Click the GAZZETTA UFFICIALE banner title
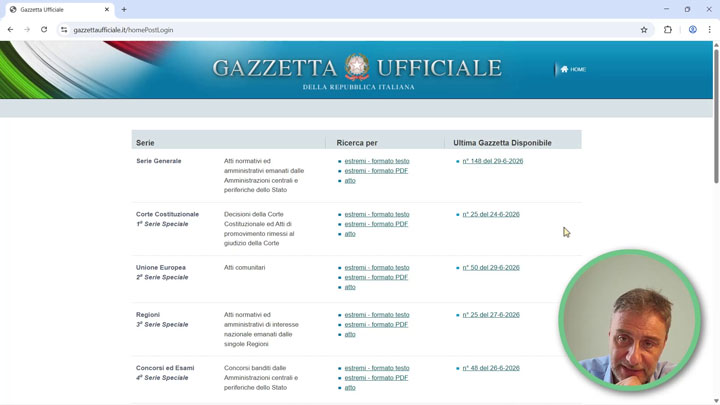The height and width of the screenshot is (405, 720). point(357,68)
